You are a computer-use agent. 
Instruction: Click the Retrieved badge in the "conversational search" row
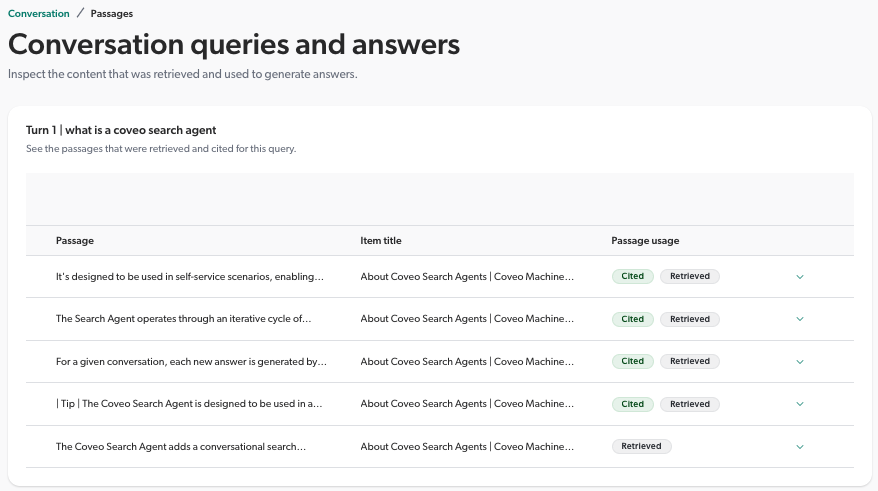coord(642,446)
